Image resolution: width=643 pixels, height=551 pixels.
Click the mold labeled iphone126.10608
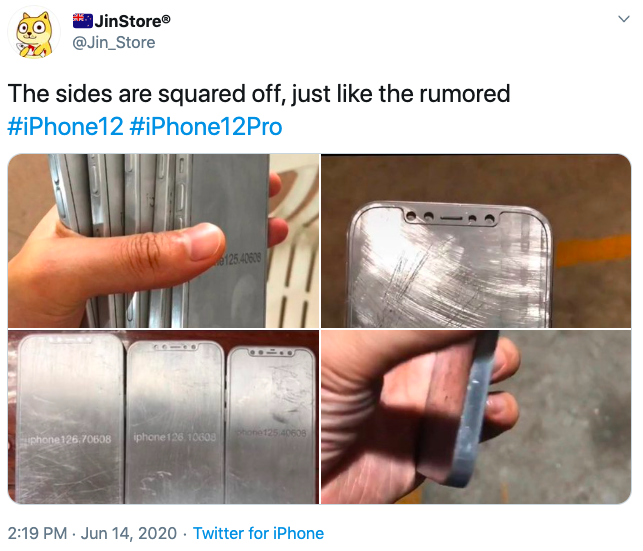coord(175,422)
